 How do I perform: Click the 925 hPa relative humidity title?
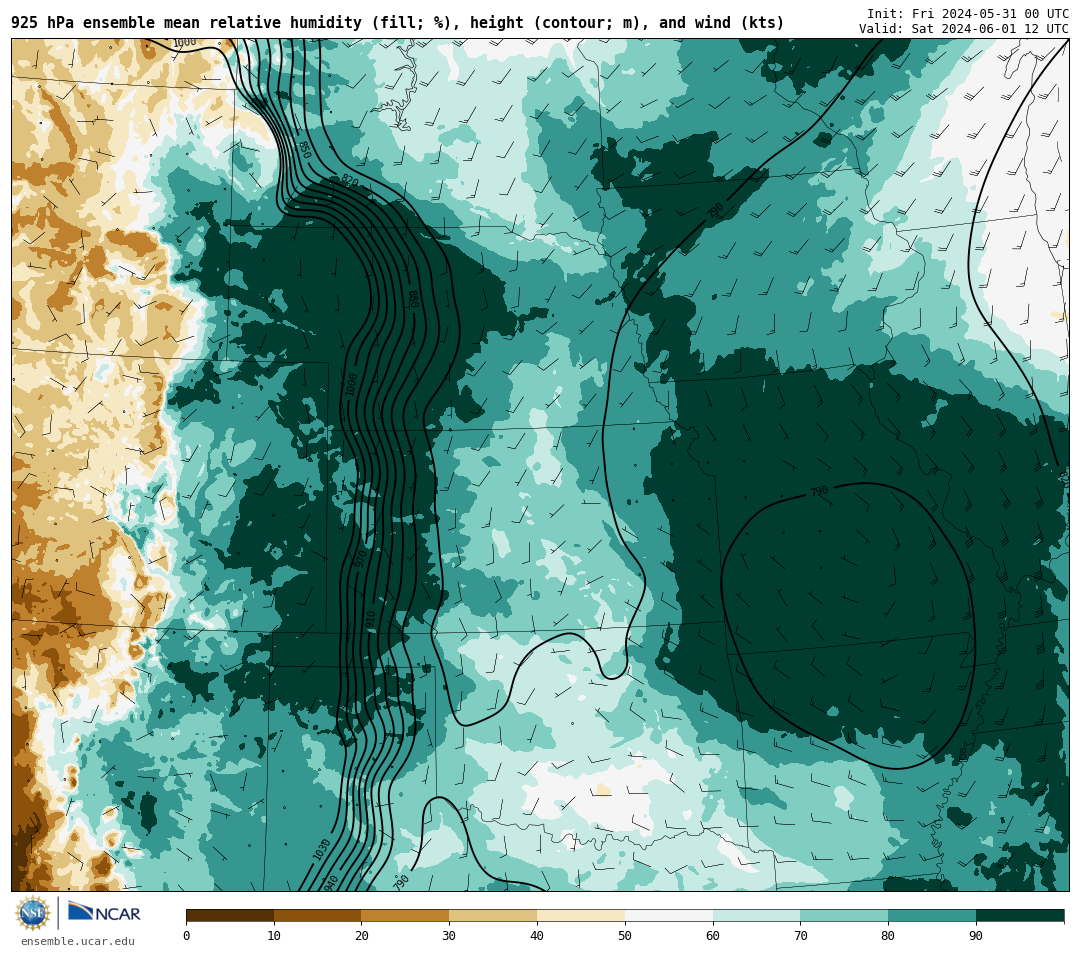tap(397, 23)
